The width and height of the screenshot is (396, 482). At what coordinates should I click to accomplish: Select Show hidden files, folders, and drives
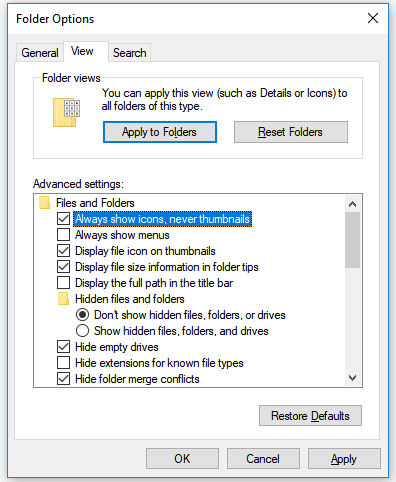[x=82, y=331]
